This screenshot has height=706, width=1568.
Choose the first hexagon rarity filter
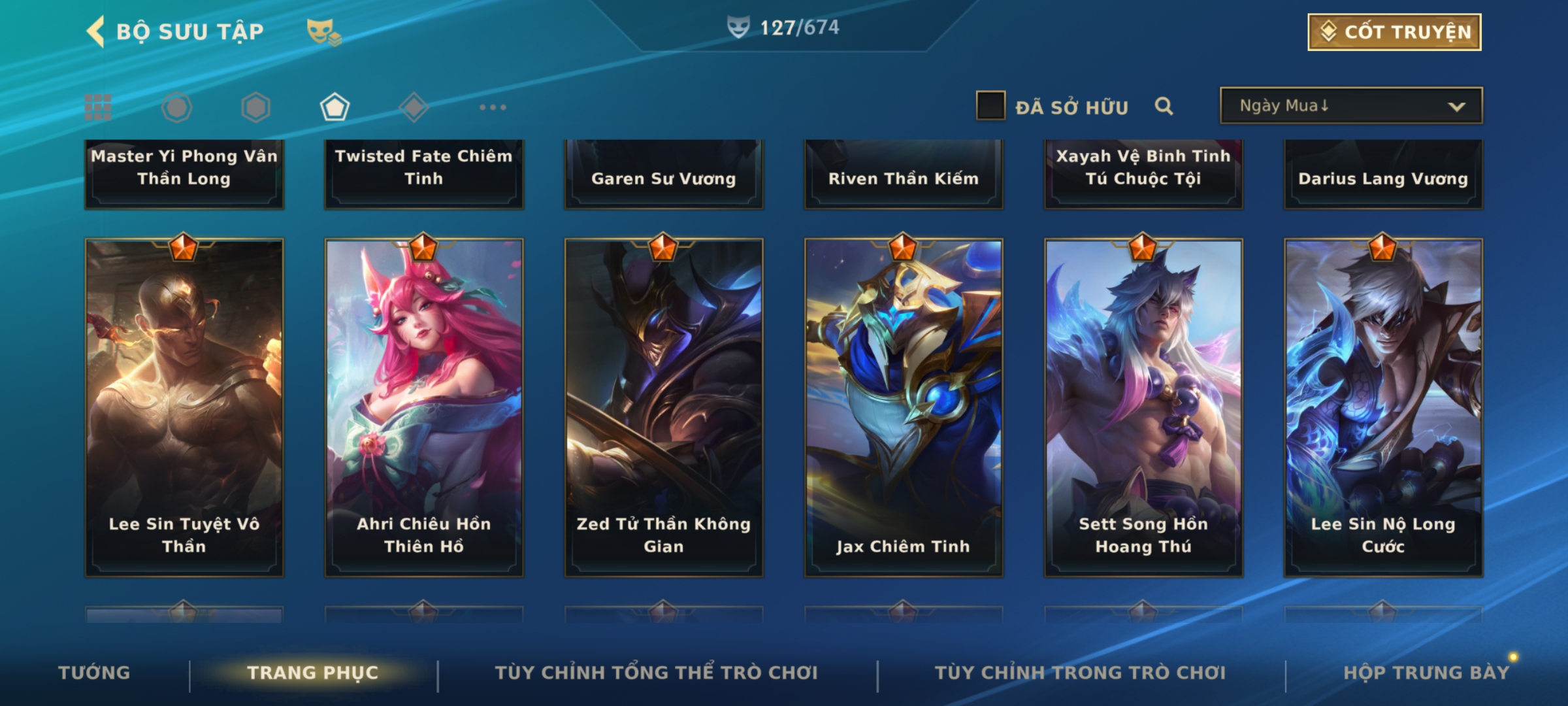point(177,107)
